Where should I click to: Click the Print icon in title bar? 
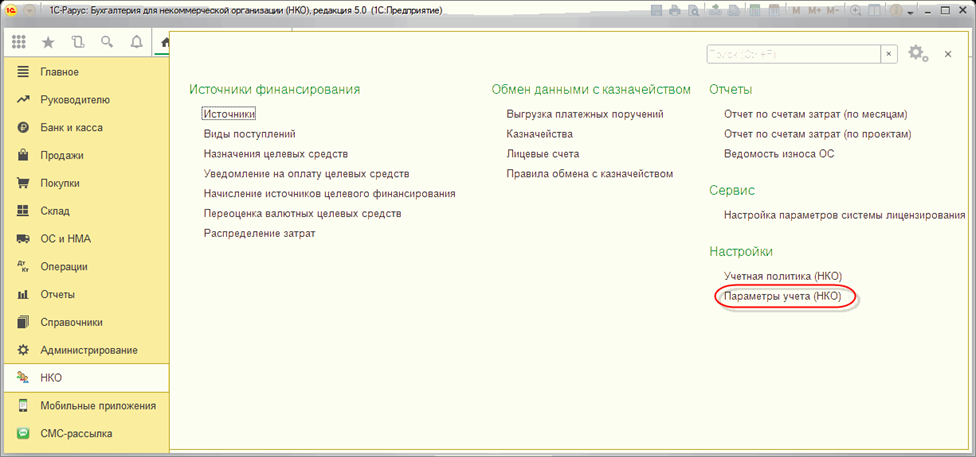point(675,11)
